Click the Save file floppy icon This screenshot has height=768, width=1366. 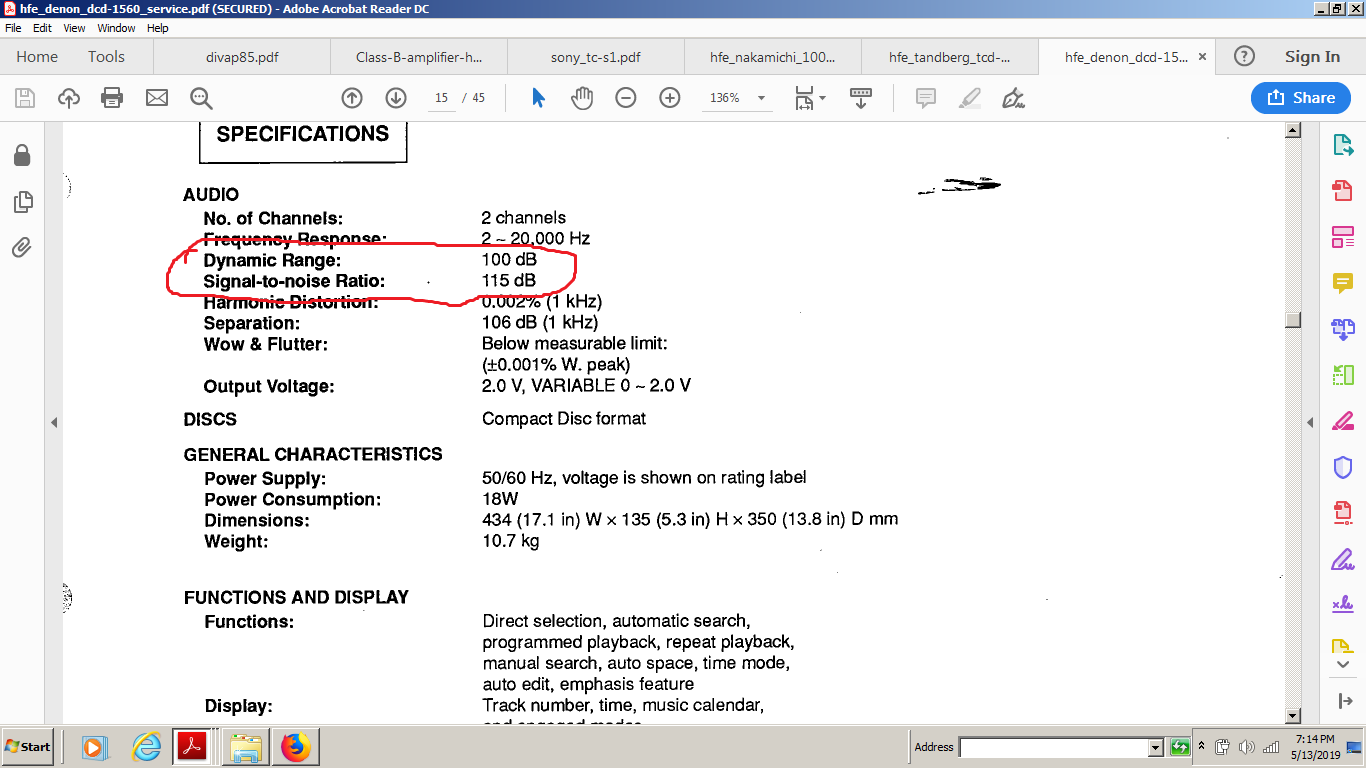(x=25, y=98)
